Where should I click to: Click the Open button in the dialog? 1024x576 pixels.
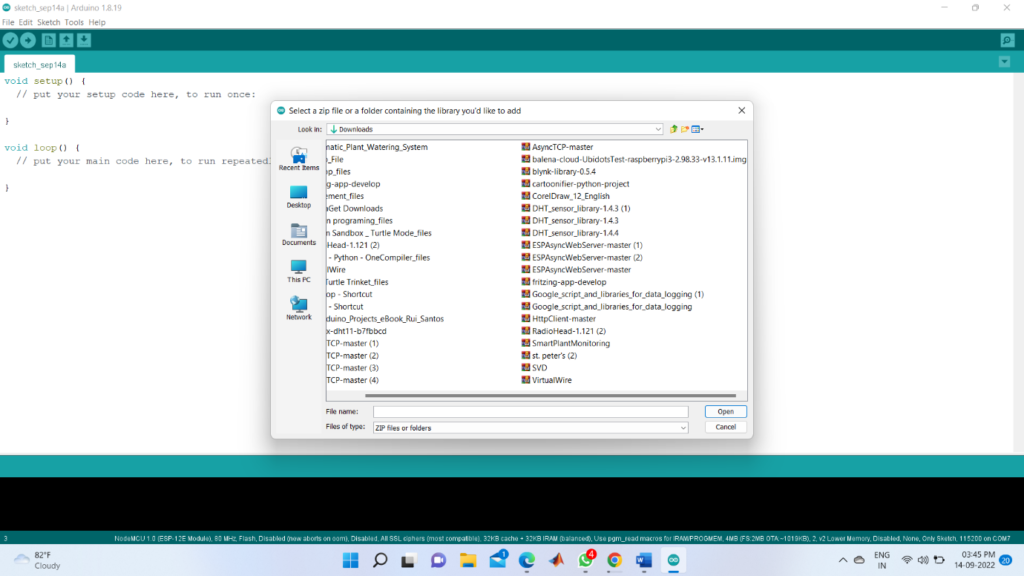(x=726, y=411)
